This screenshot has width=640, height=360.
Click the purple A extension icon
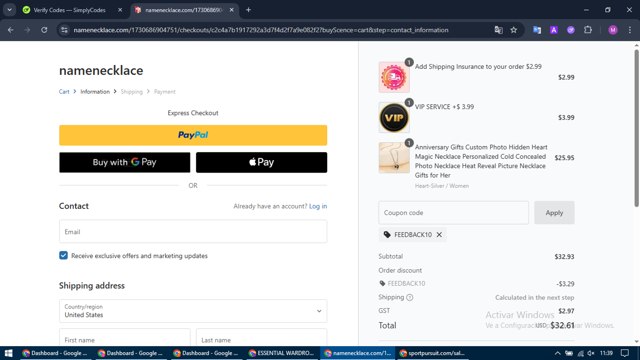pos(554,30)
